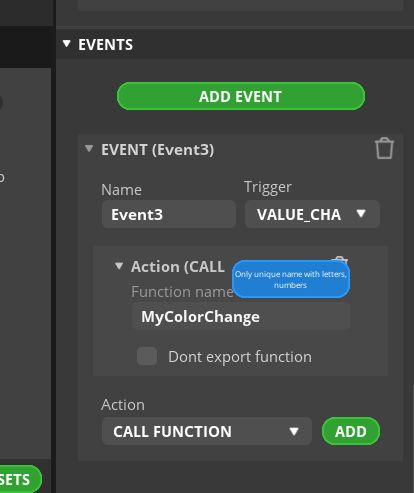Click the EVENTS section header title
414x493 pixels.
105,45
